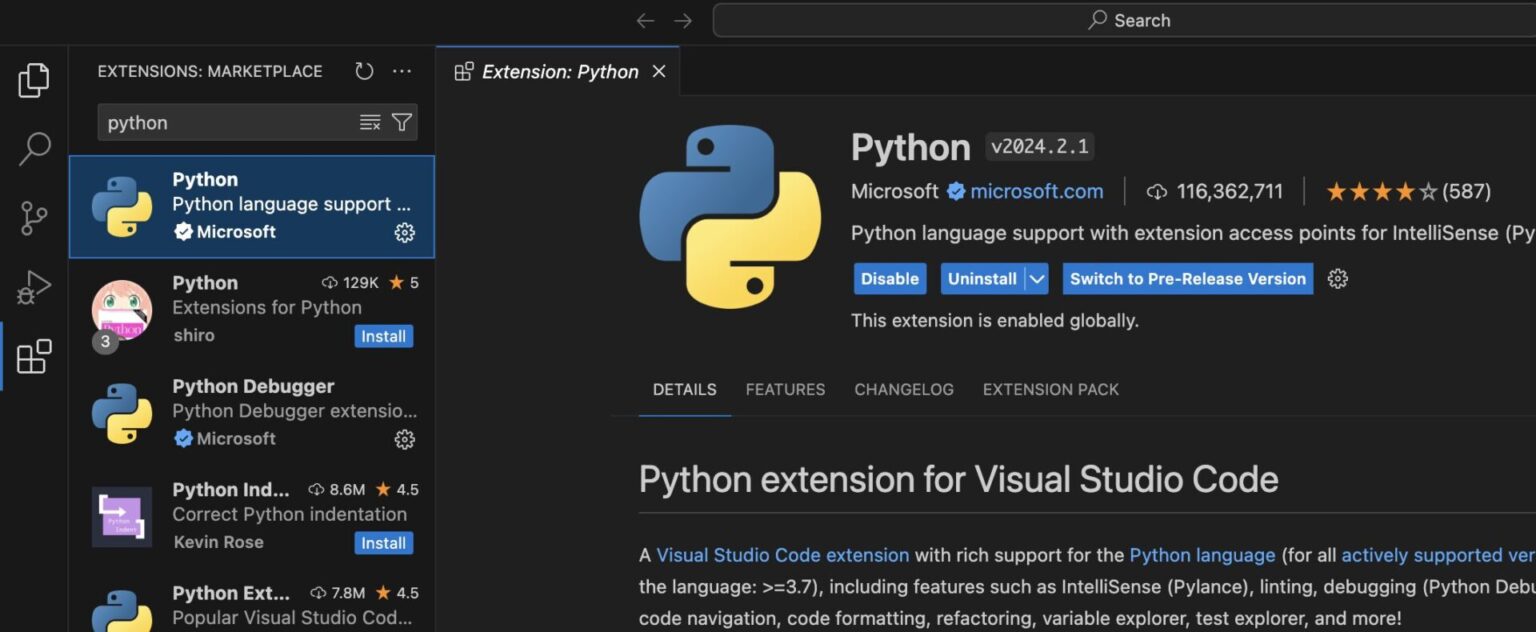Click Switch to Pre-Release Version
This screenshot has width=1536, height=632.
click(x=1186, y=278)
